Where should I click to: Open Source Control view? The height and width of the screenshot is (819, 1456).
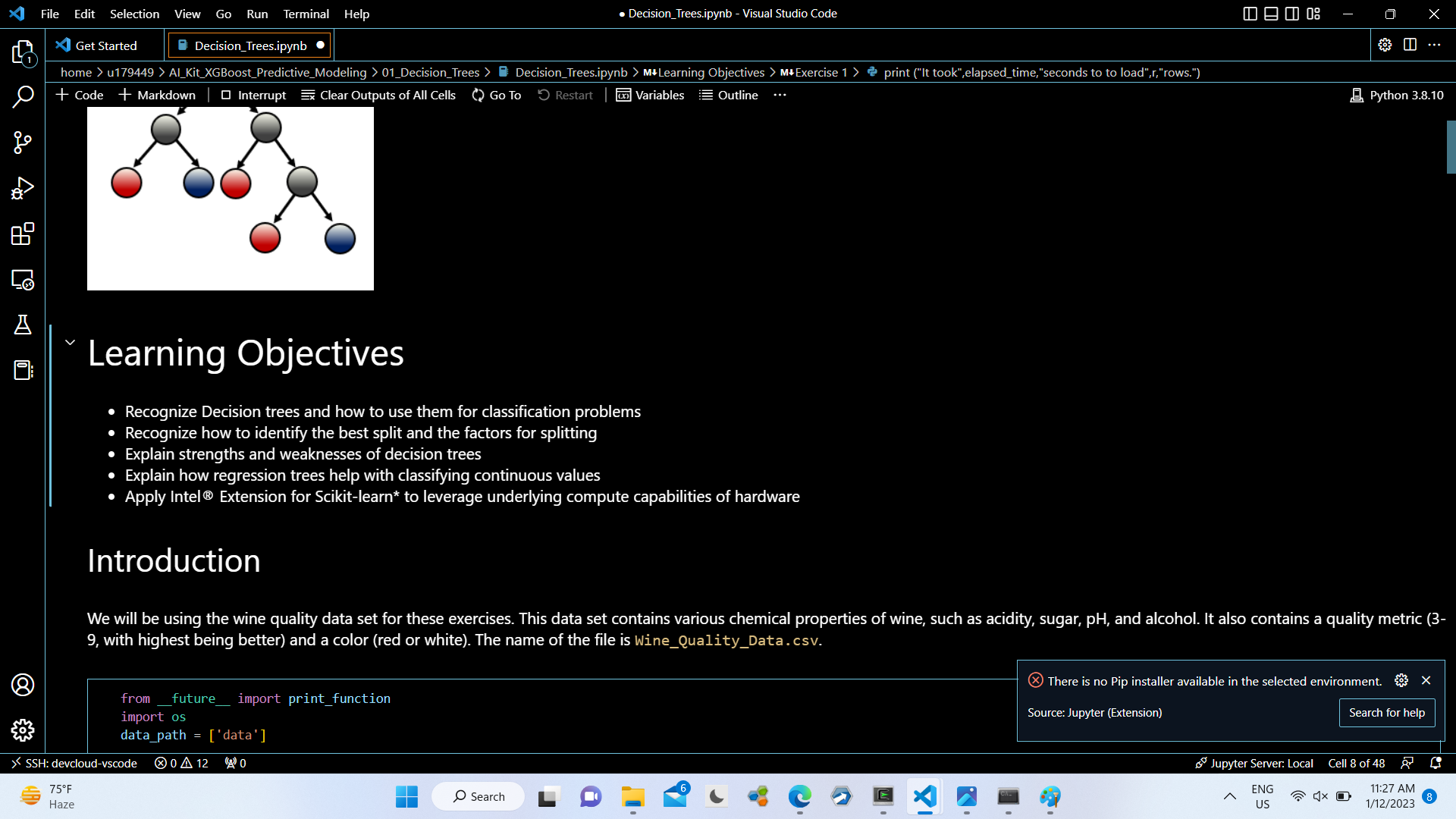(x=23, y=143)
